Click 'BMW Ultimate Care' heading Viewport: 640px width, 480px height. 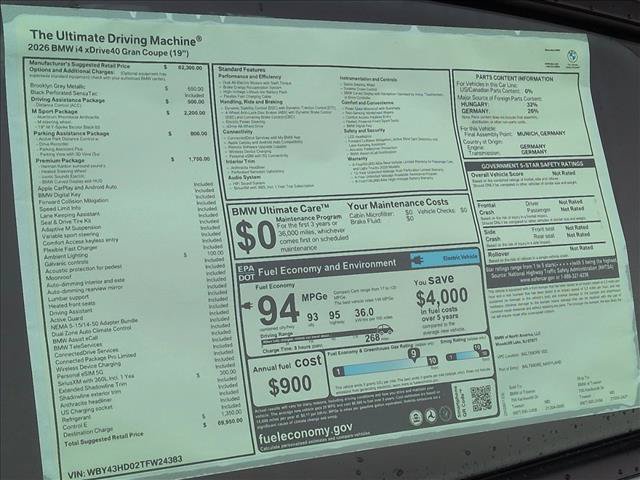(281, 210)
